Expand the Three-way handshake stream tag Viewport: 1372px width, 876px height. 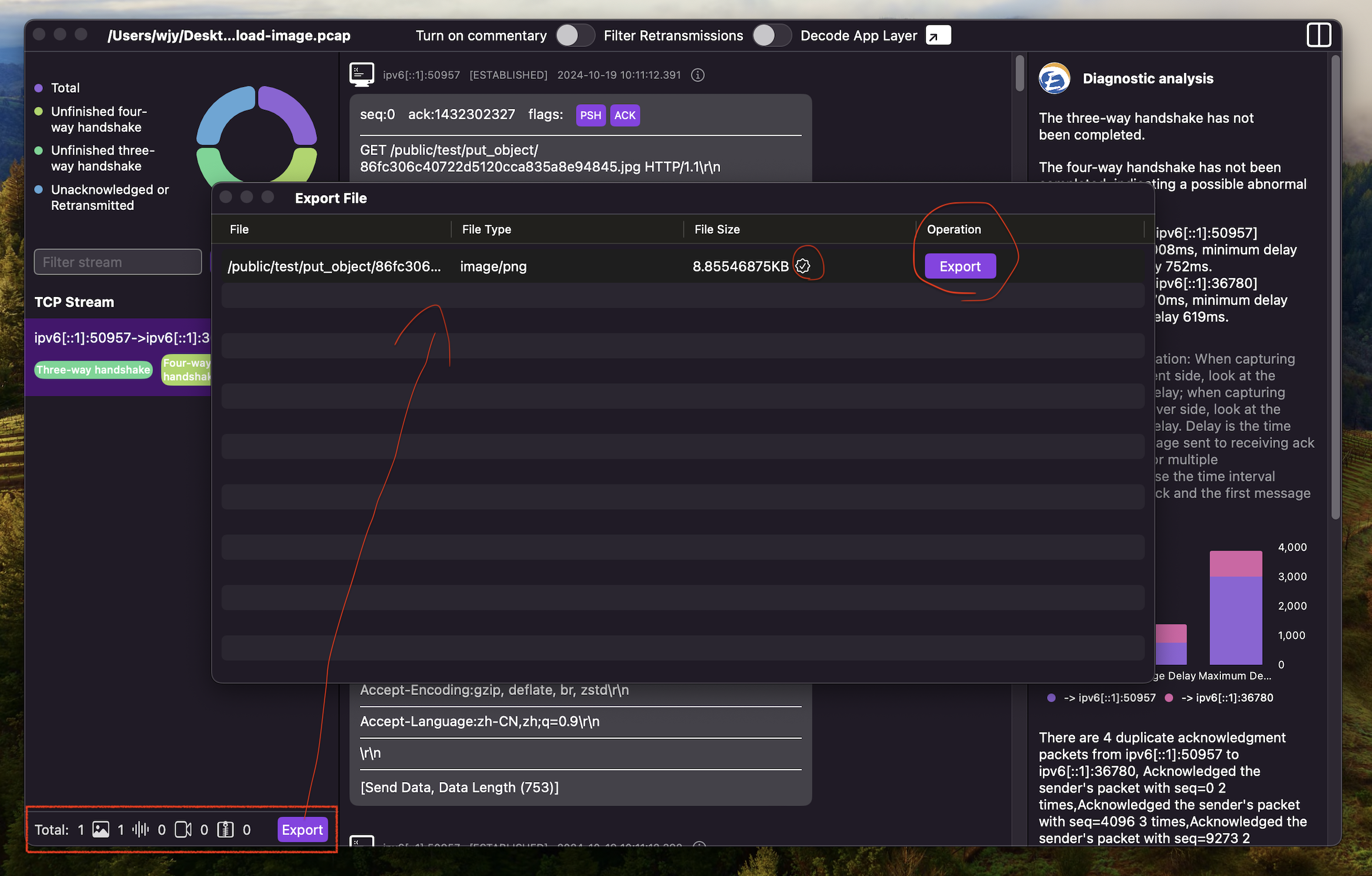tap(92, 368)
